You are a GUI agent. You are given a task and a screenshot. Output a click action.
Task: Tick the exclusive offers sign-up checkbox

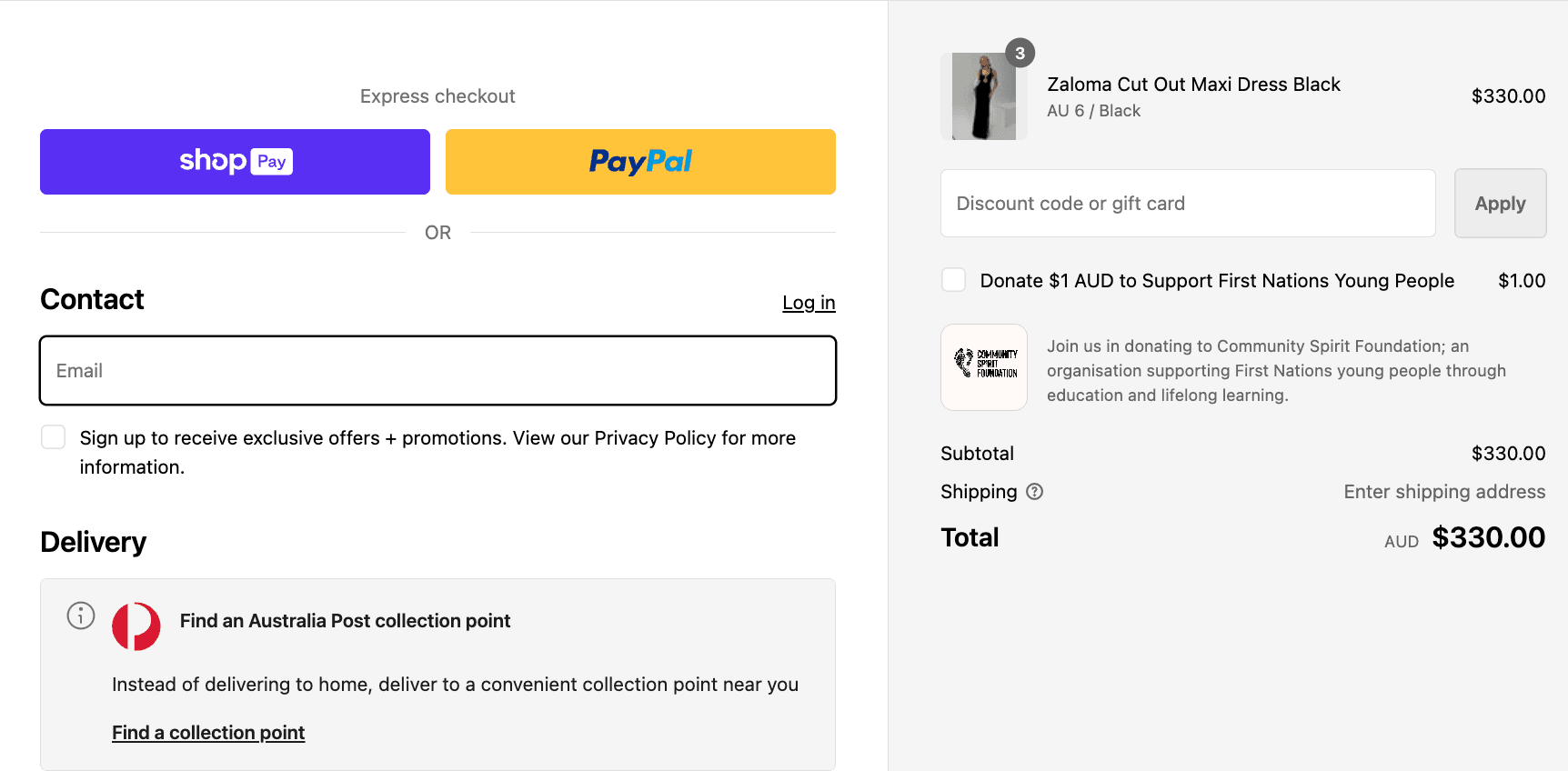[54, 437]
